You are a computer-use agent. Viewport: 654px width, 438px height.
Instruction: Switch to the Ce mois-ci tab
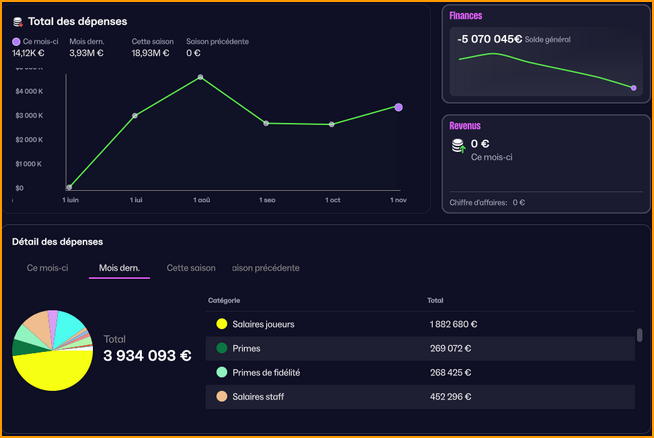click(47, 268)
